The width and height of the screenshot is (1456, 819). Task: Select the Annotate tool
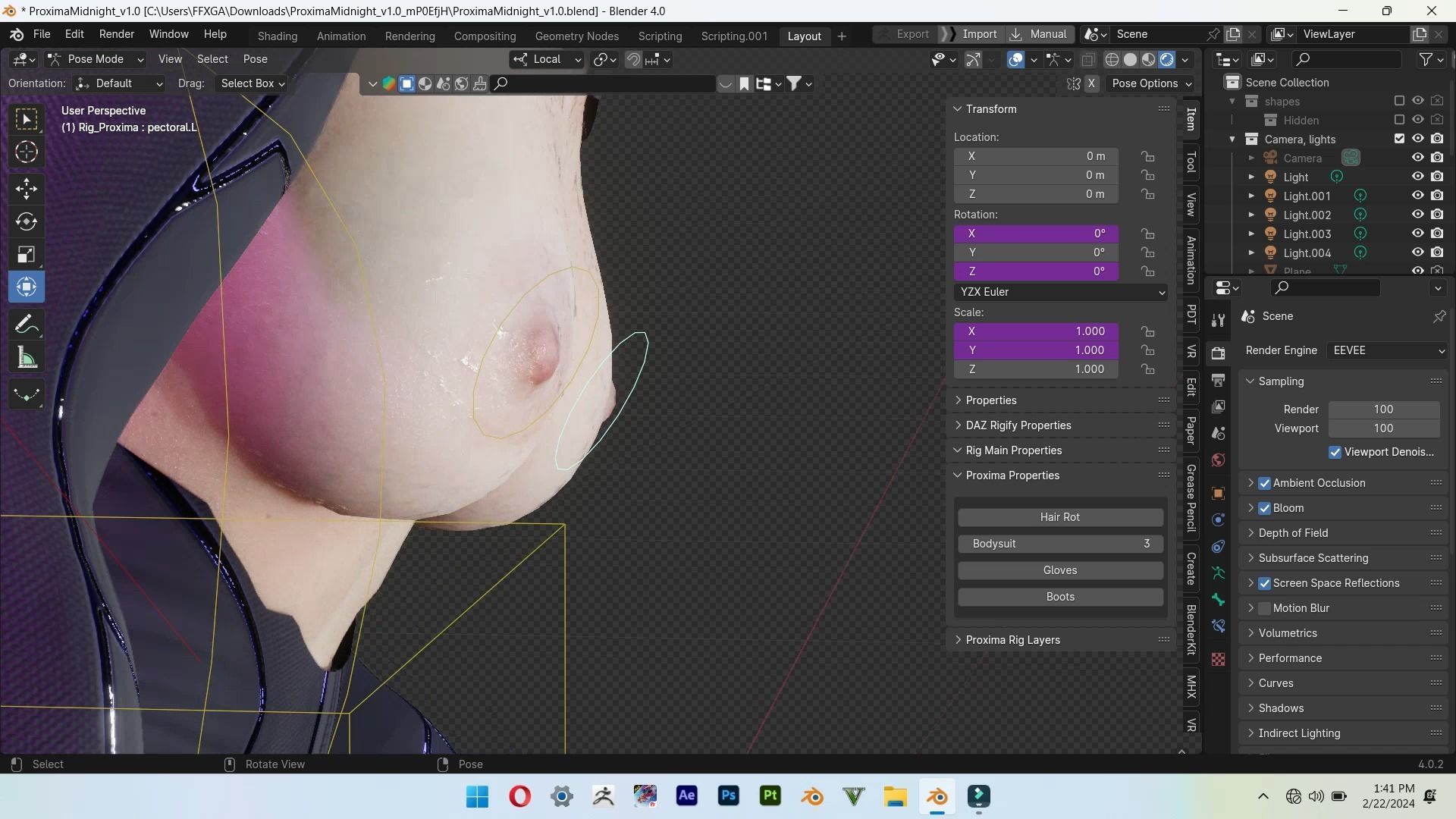(27, 325)
